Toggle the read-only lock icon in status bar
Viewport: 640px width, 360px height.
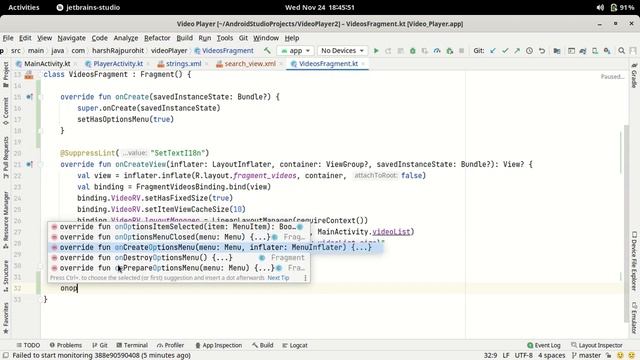[x=608, y=356]
